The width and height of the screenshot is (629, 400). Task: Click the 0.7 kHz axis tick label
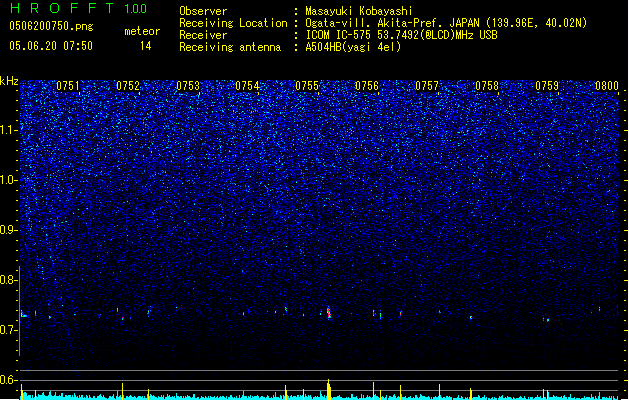click(x=8, y=330)
